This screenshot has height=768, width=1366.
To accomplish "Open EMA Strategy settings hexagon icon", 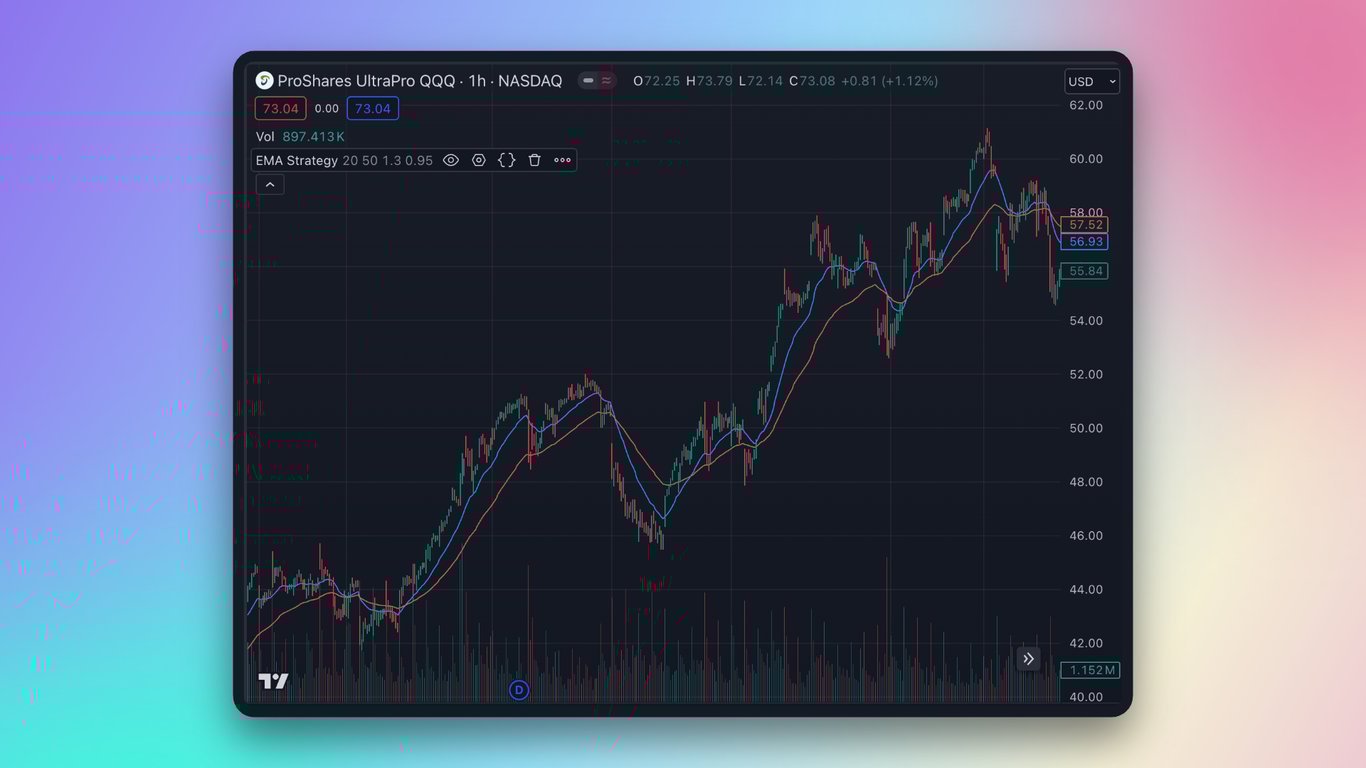I will tap(479, 160).
